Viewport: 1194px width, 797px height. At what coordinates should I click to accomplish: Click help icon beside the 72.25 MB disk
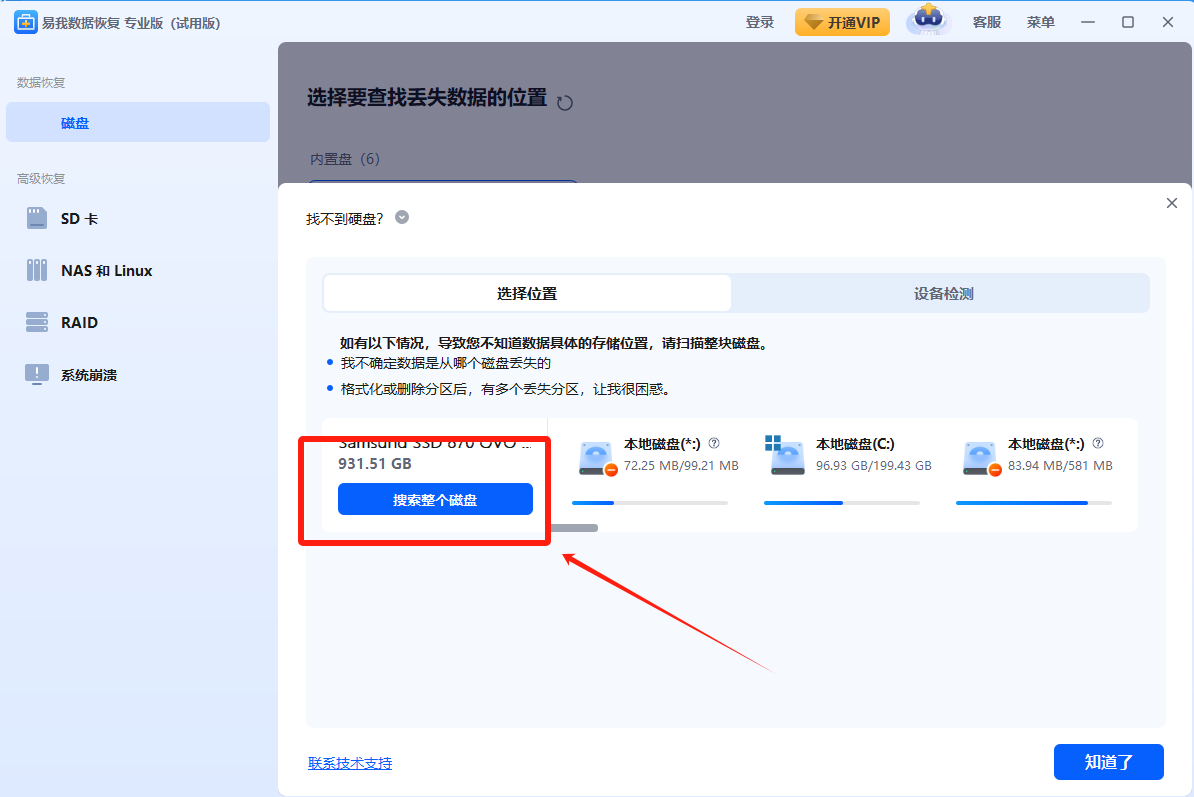[714, 443]
